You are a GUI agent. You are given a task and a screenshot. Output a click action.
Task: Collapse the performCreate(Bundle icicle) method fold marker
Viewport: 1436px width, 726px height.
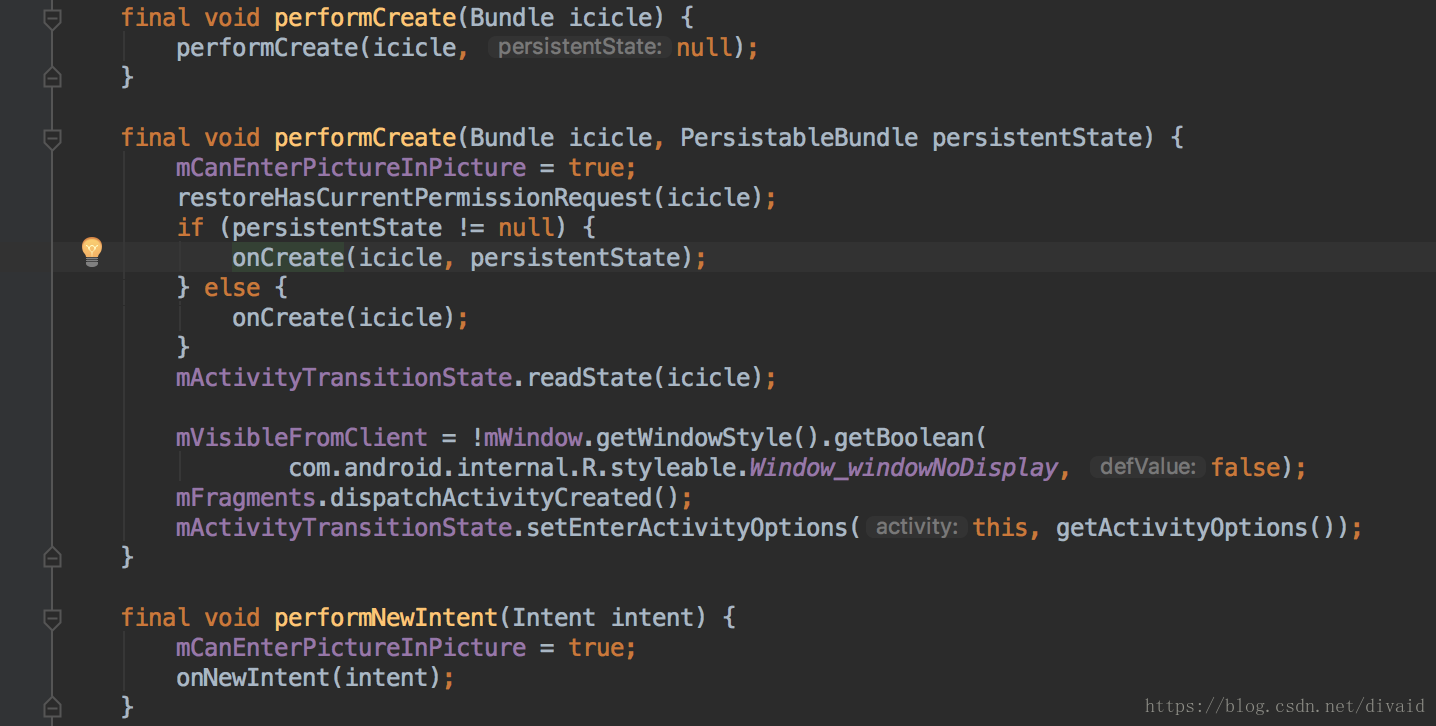pyautogui.click(x=53, y=18)
